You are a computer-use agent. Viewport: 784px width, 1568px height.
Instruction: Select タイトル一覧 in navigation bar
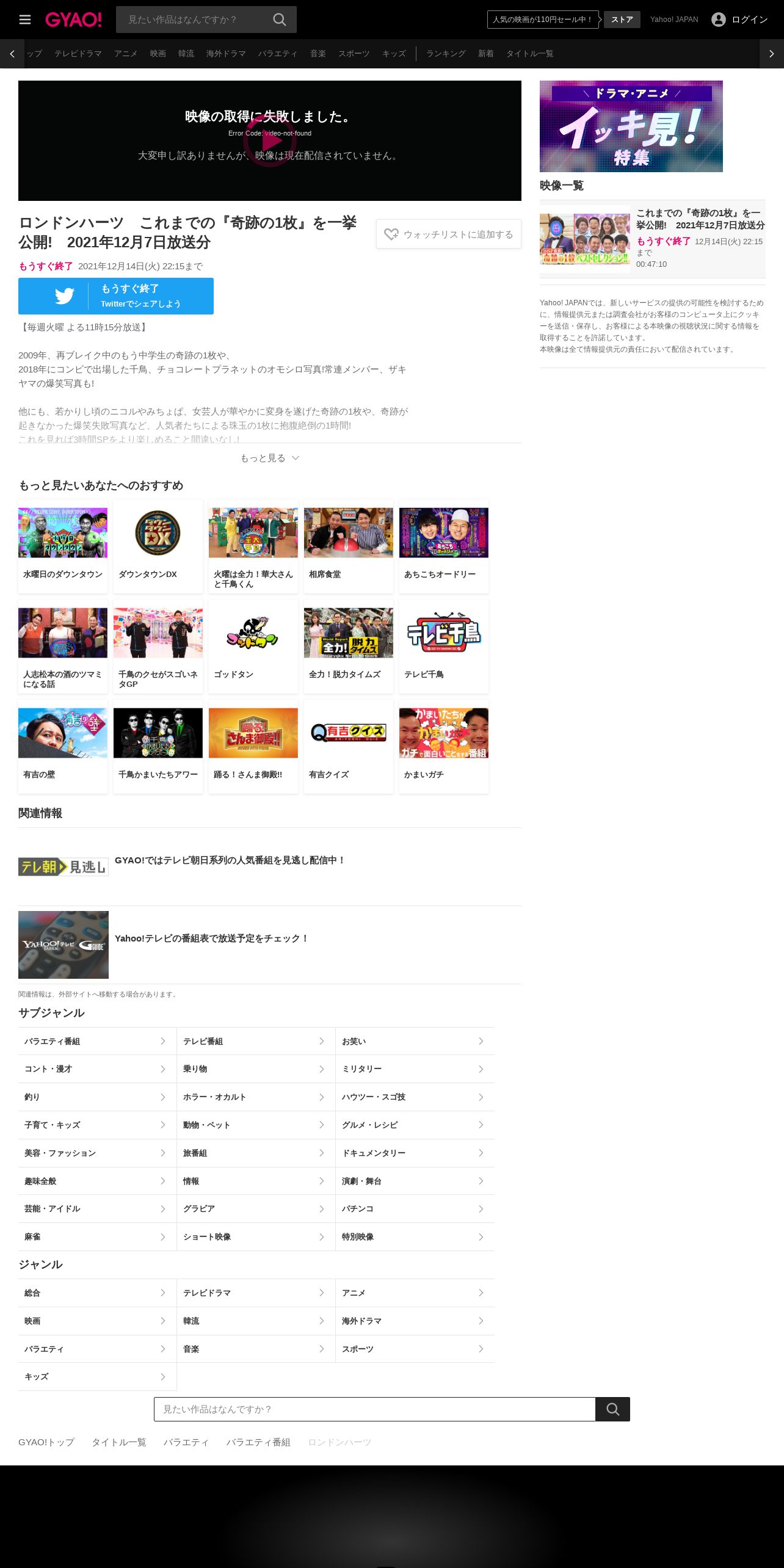pyautogui.click(x=530, y=54)
